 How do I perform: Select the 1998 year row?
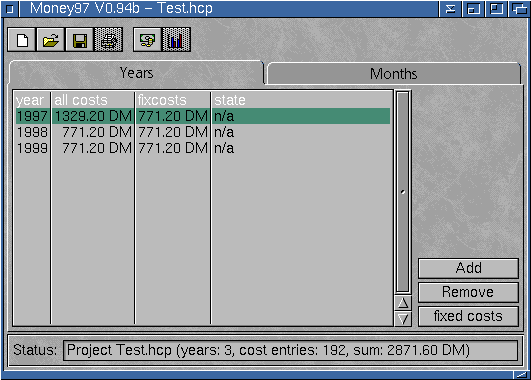tap(203, 132)
